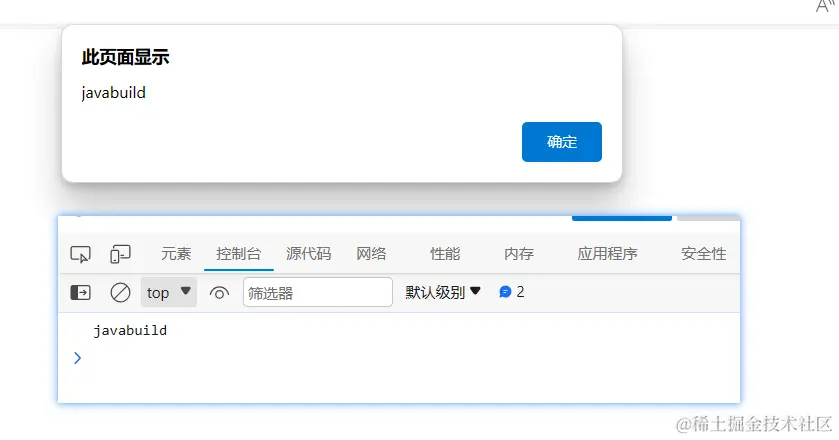Expand the 默认级别 log level dropdown
Screen dimensions: 839x440
[x=443, y=292]
